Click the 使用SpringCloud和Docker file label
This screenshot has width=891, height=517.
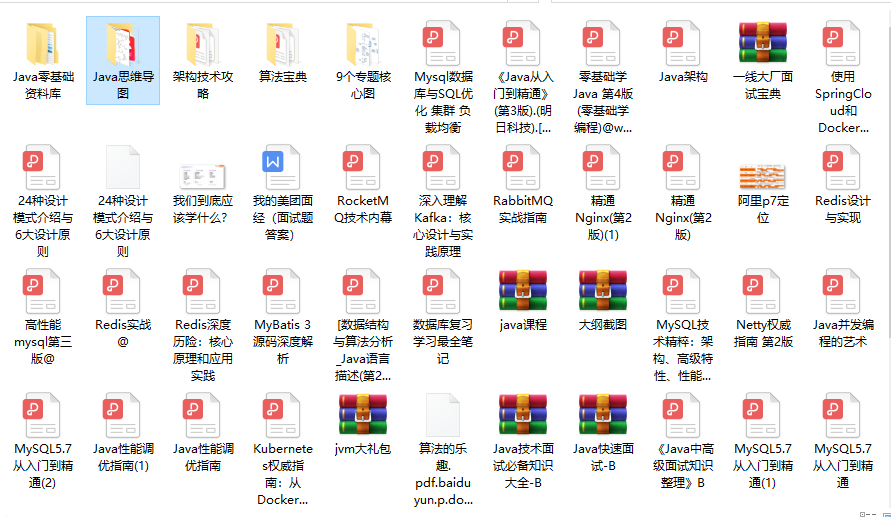pyautogui.click(x=843, y=102)
